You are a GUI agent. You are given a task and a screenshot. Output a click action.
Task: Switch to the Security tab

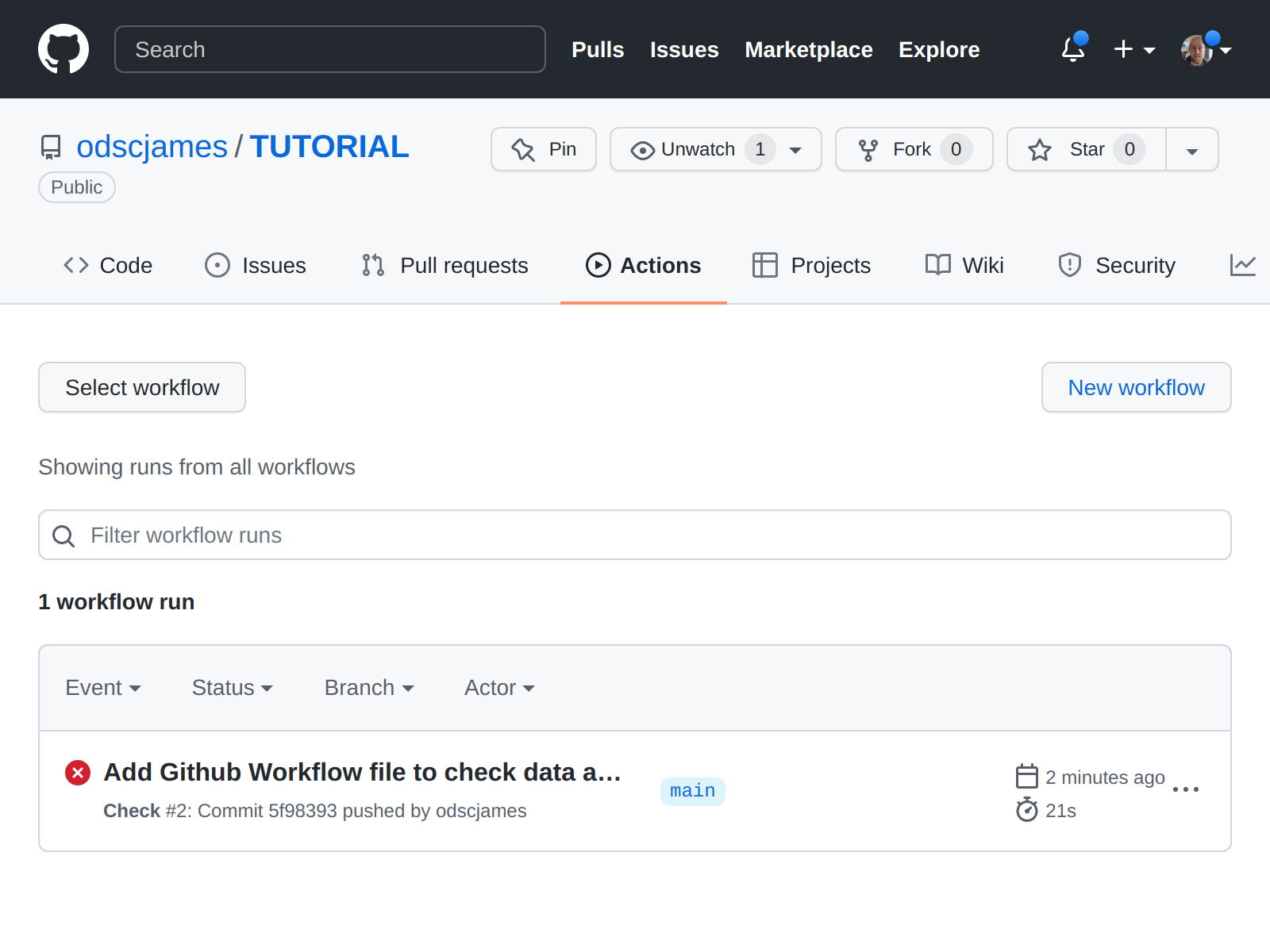pyautogui.click(x=1117, y=265)
